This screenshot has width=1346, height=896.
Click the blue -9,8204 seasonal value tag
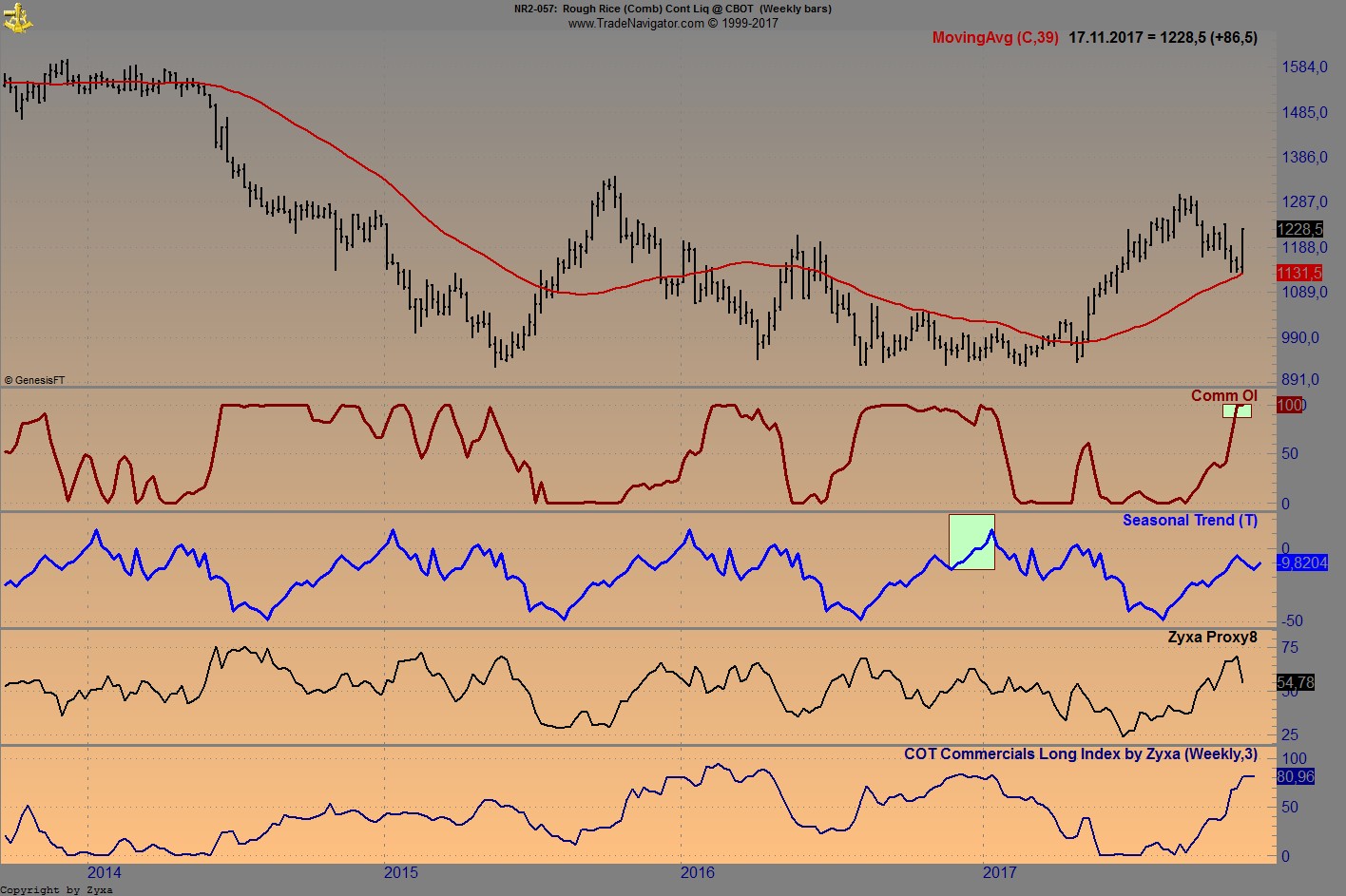[1302, 563]
